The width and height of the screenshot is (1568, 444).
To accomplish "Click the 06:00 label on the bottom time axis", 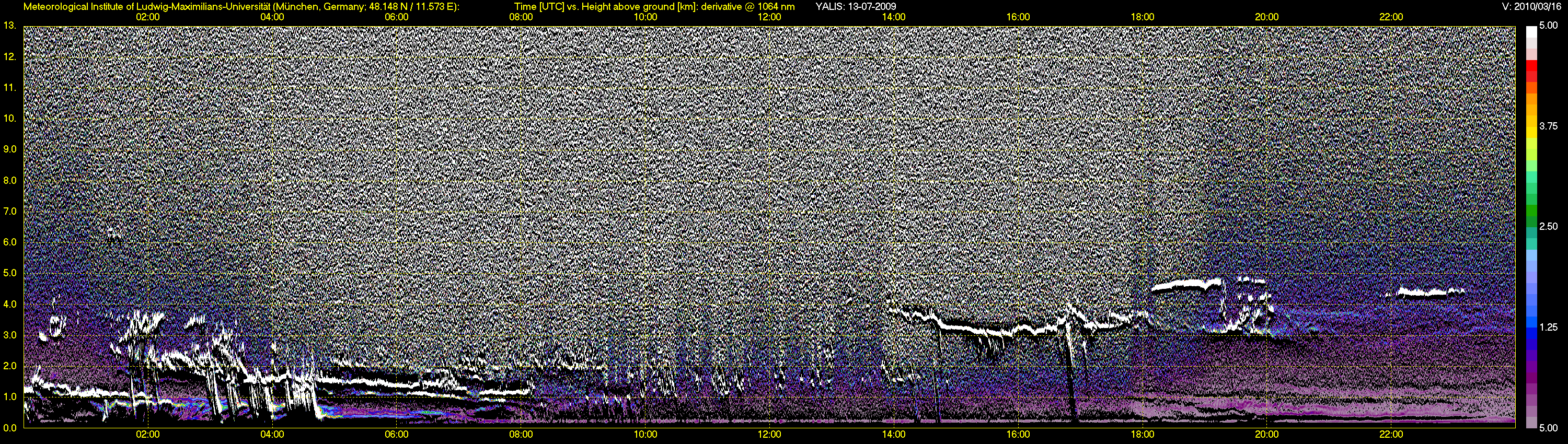I will tap(396, 434).
